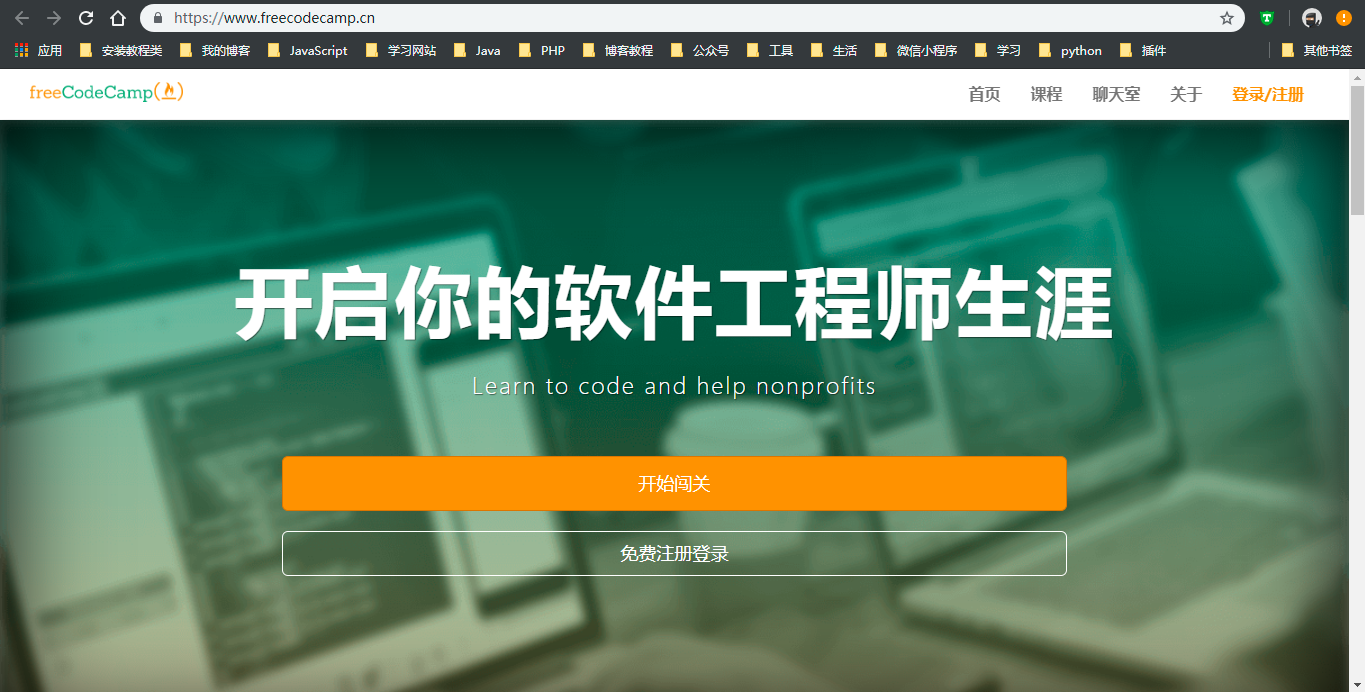The width and height of the screenshot is (1365, 692).
Task: Click the orange 开始闯关 button
Action: click(x=674, y=484)
